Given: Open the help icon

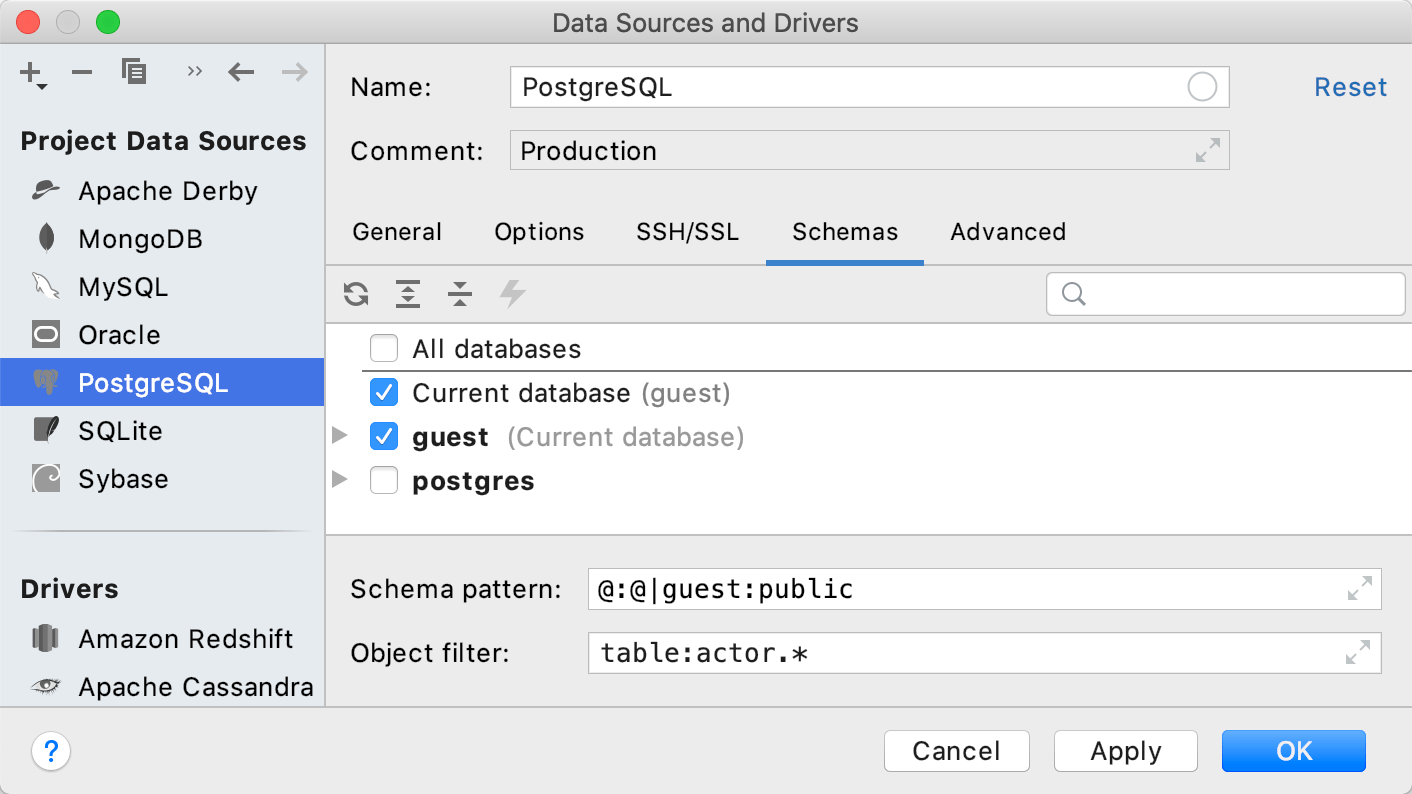Looking at the screenshot, I should [51, 751].
